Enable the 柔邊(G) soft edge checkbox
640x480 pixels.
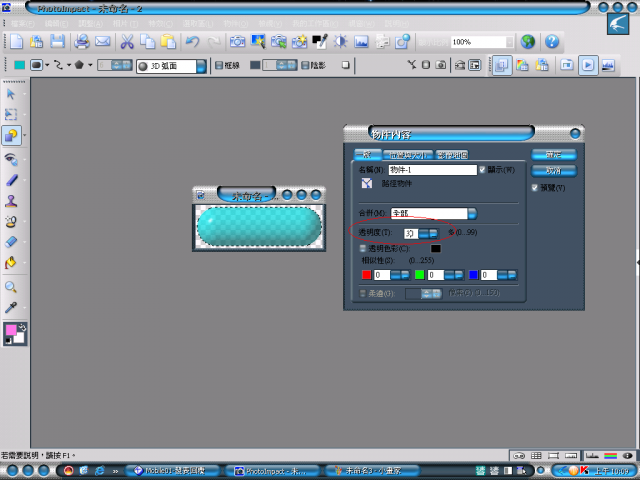tap(362, 293)
